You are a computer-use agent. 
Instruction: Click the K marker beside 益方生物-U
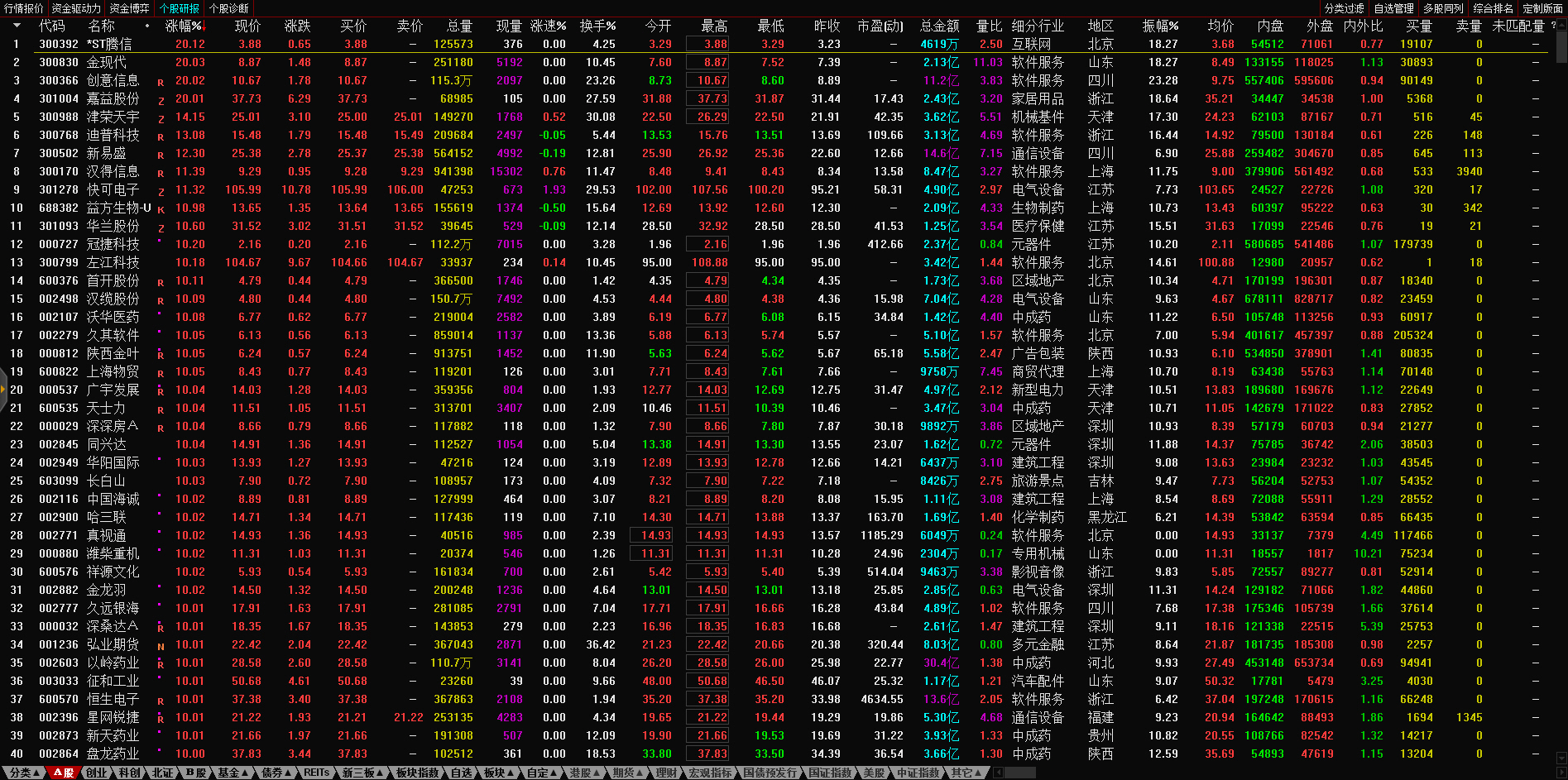[x=161, y=209]
